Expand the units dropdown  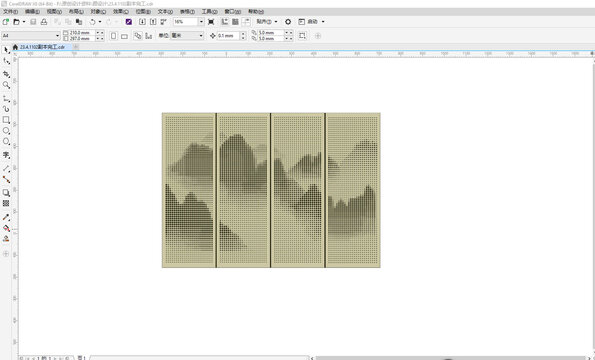click(187, 36)
